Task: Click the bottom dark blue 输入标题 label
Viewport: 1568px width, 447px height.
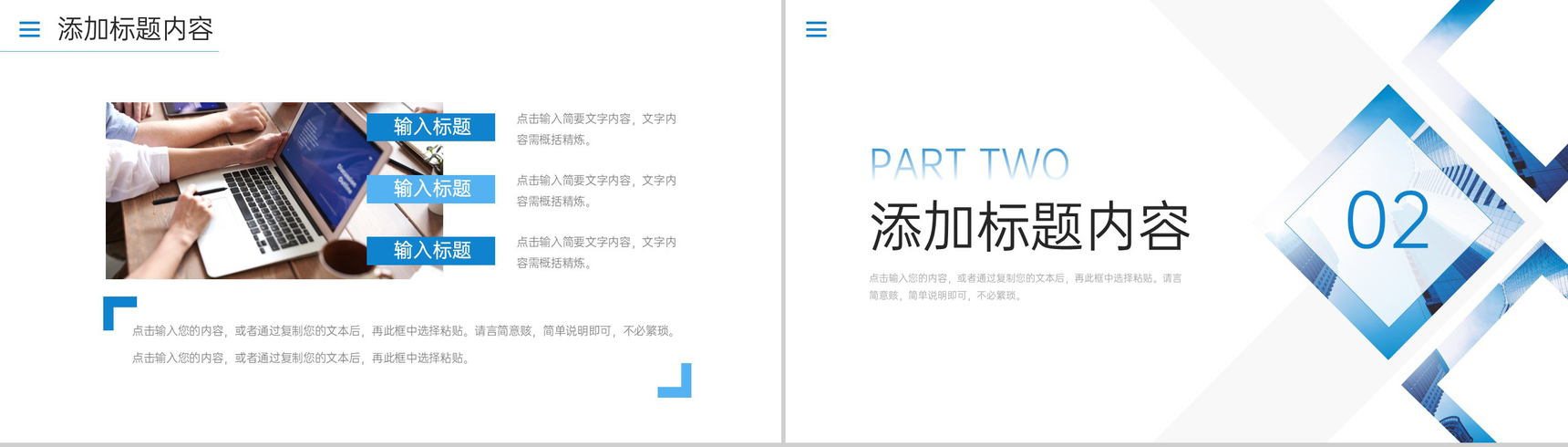Action: click(431, 250)
